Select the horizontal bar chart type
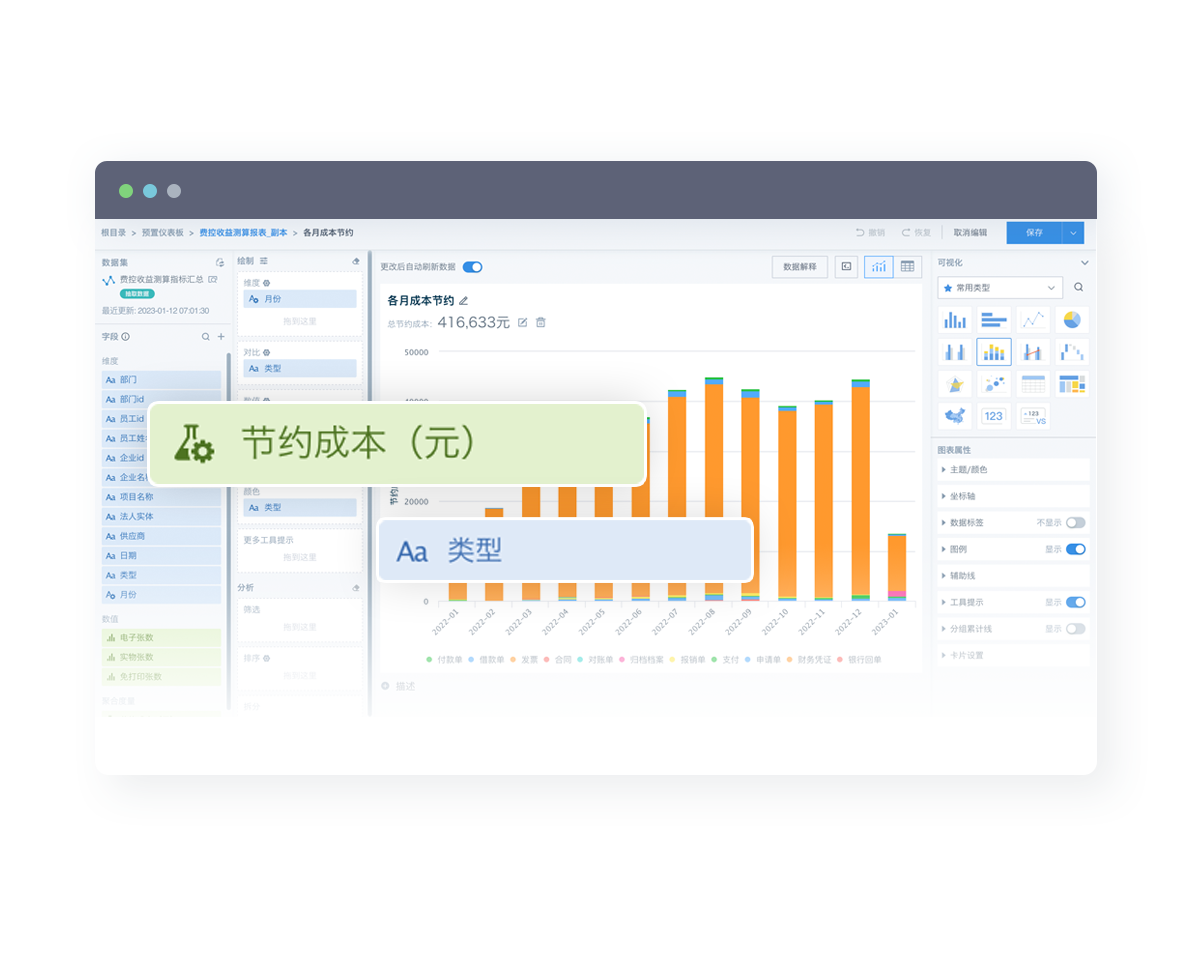This screenshot has height=960, width=1200. click(x=994, y=320)
